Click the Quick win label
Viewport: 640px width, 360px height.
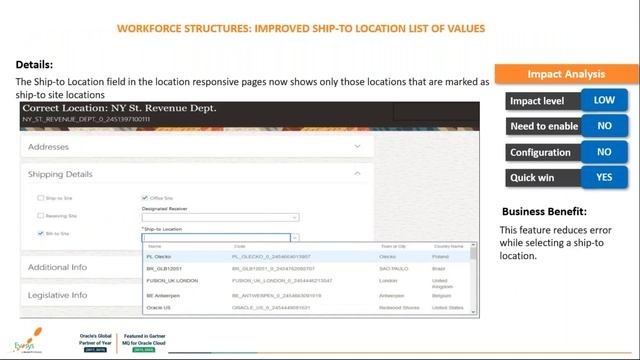(x=532, y=178)
